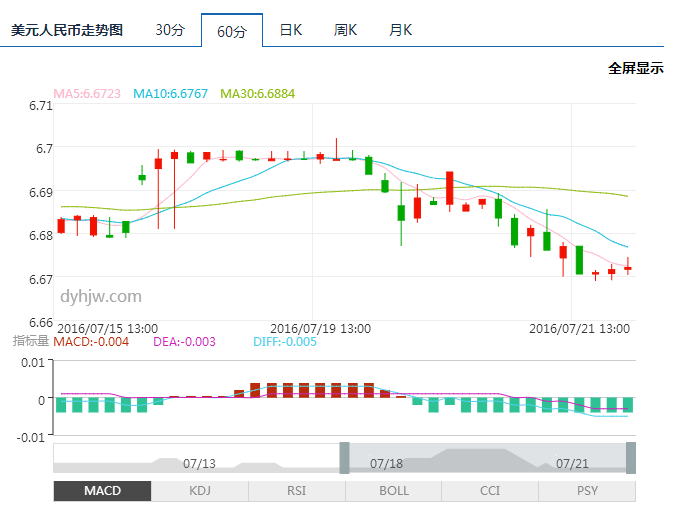Click the 07/13 area in range navigator
Screen dimensions: 679x505
[200, 463]
